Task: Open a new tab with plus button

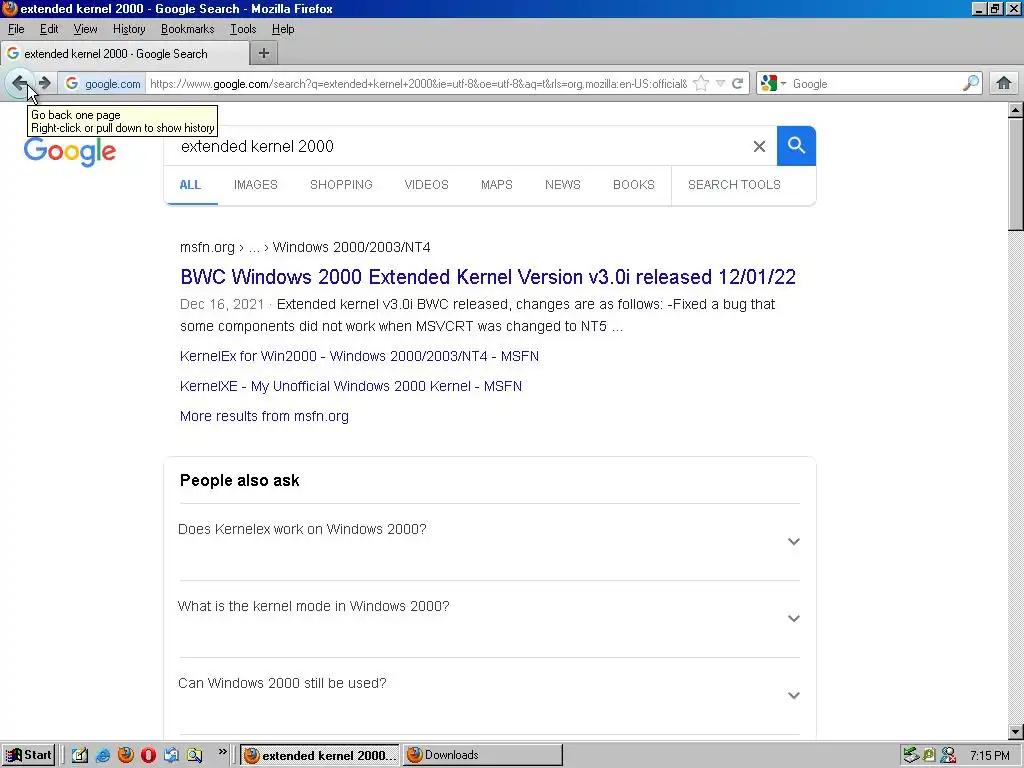Action: coord(264,53)
